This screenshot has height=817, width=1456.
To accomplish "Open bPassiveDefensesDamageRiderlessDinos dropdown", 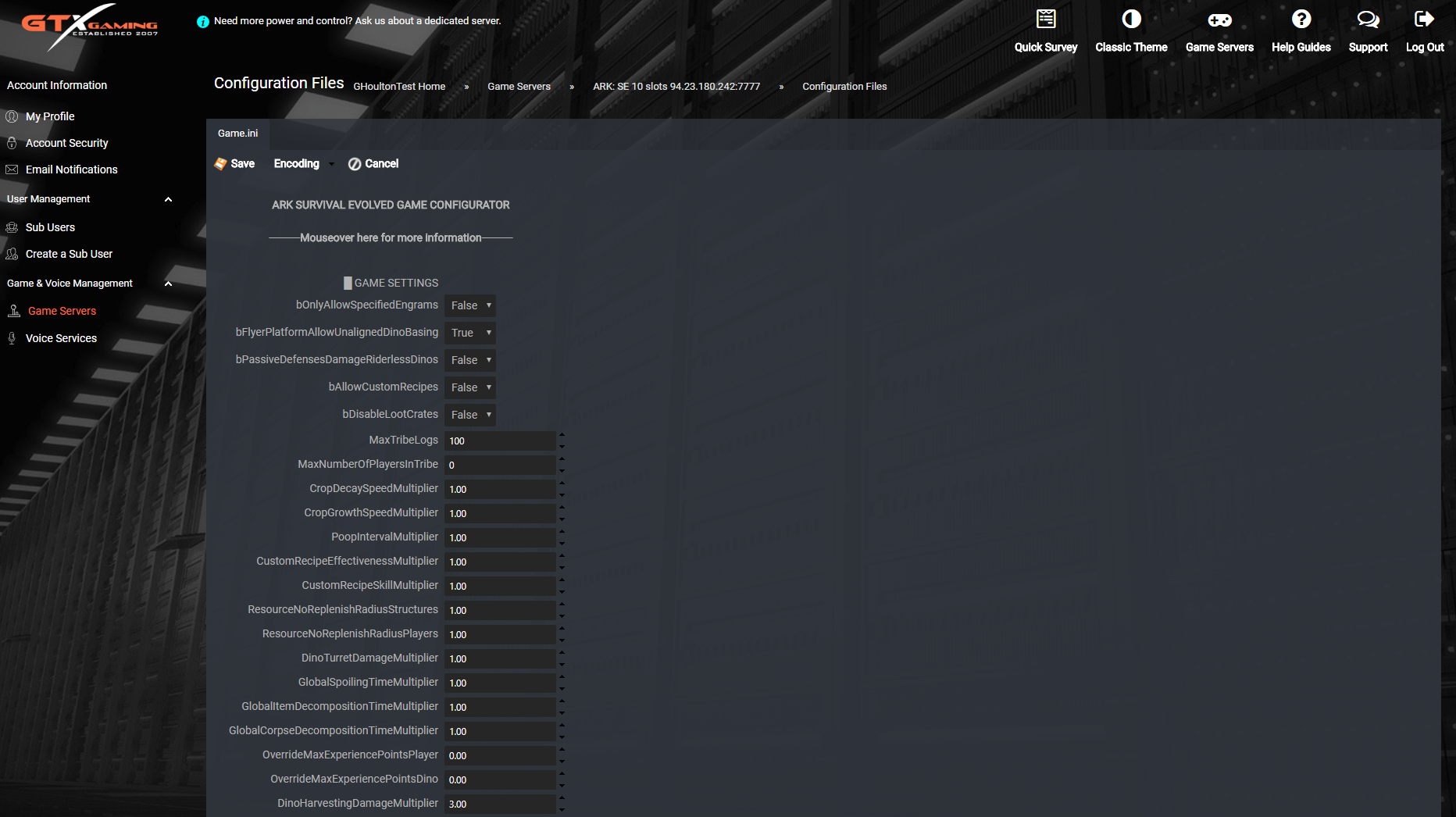I will pyautogui.click(x=470, y=360).
